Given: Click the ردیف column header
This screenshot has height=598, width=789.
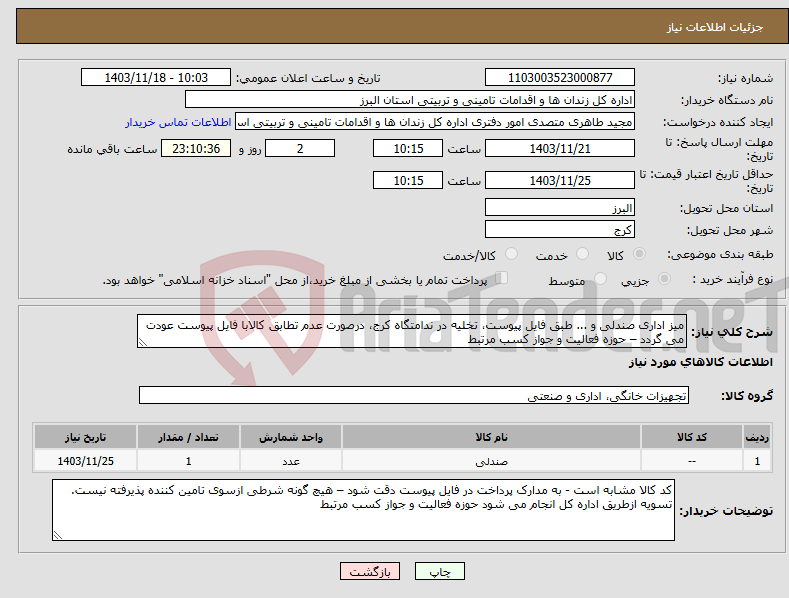Looking at the screenshot, I should 757,437.
